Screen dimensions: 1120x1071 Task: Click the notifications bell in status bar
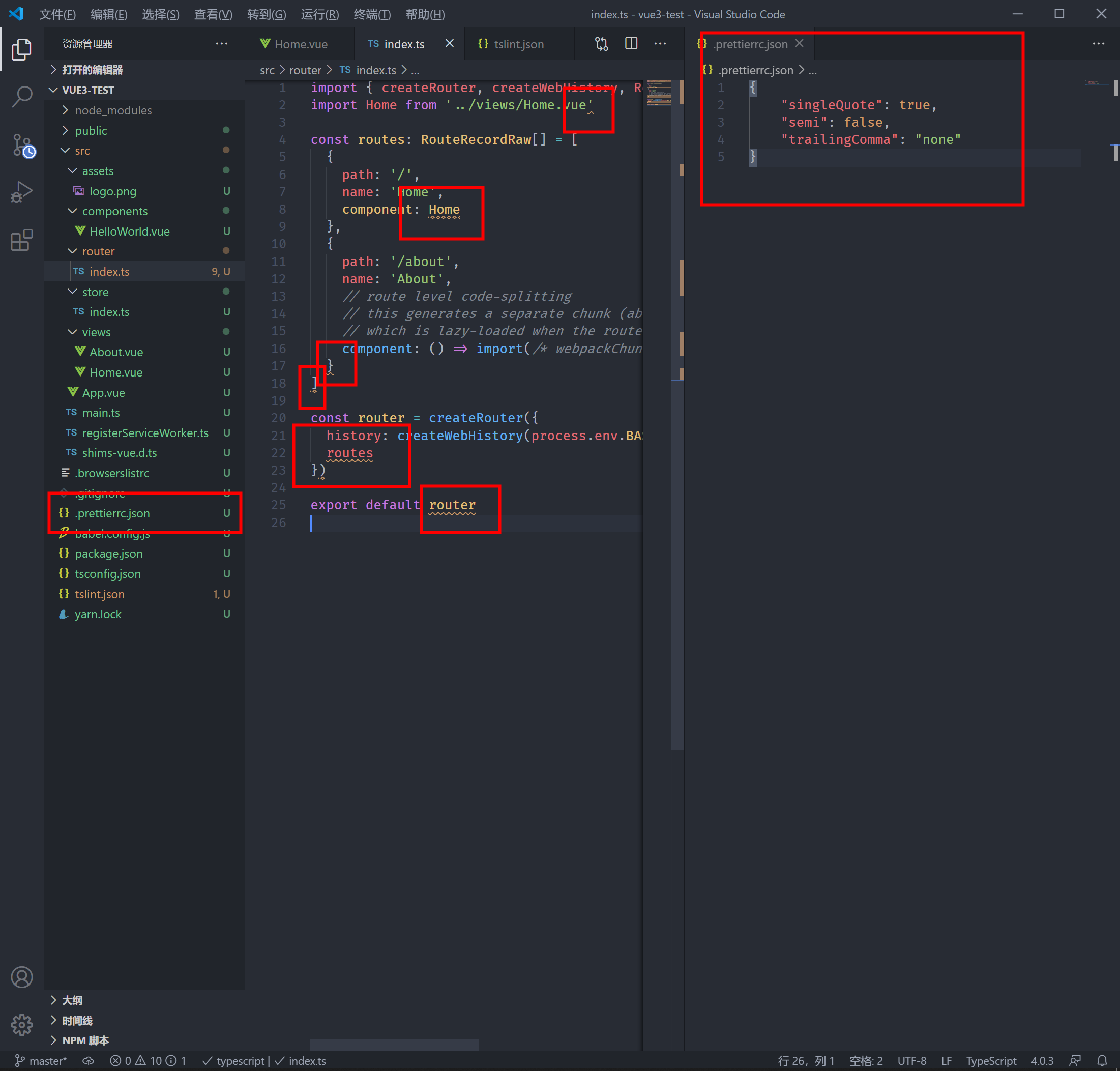tap(1102, 1061)
